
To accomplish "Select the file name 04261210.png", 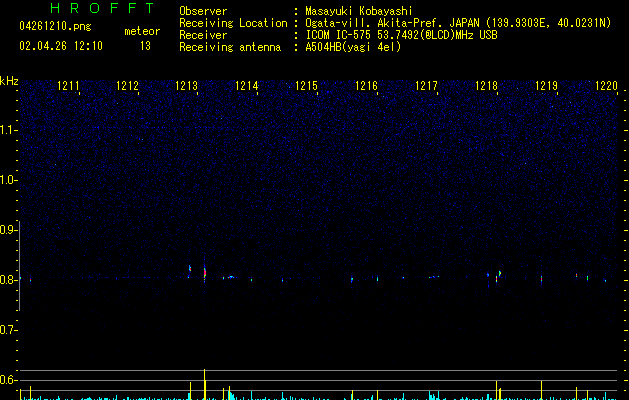I will [x=55, y=26].
